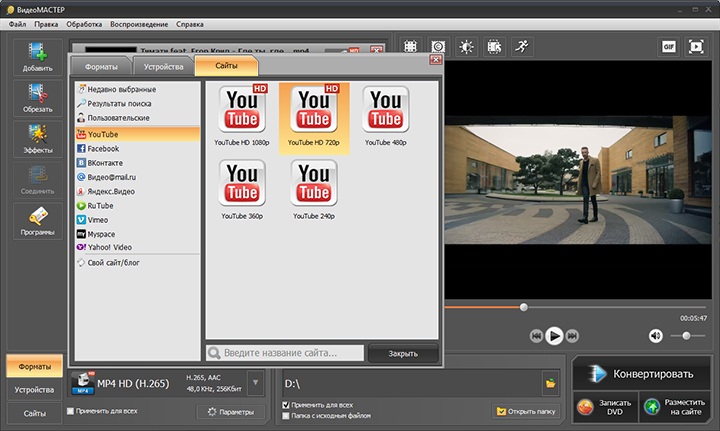Image resolution: width=720 pixels, height=431 pixels.
Task: Click the crop frame toolbar icon
Action: click(411, 46)
